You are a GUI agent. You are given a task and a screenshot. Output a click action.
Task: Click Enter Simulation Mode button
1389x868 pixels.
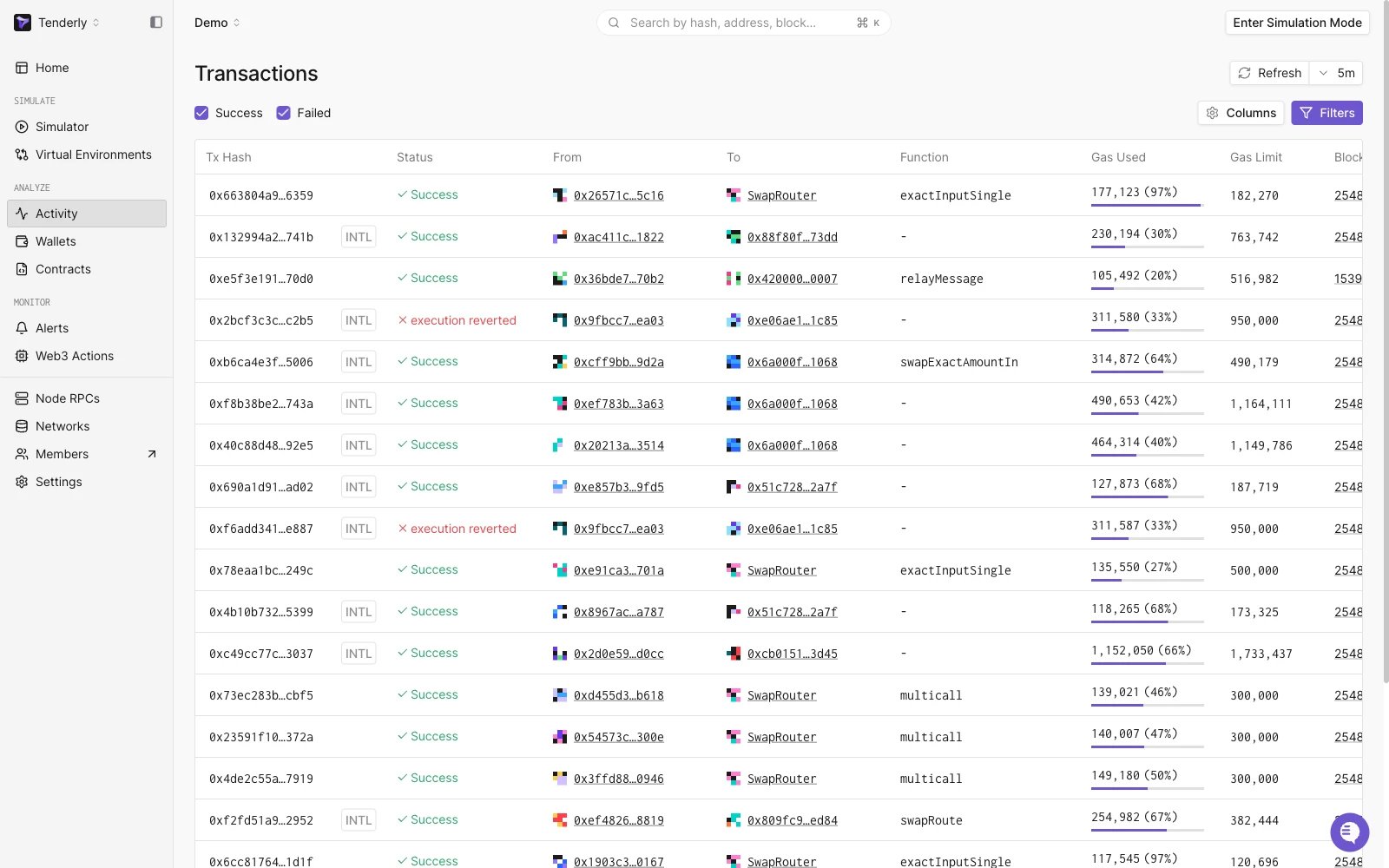pos(1297,23)
